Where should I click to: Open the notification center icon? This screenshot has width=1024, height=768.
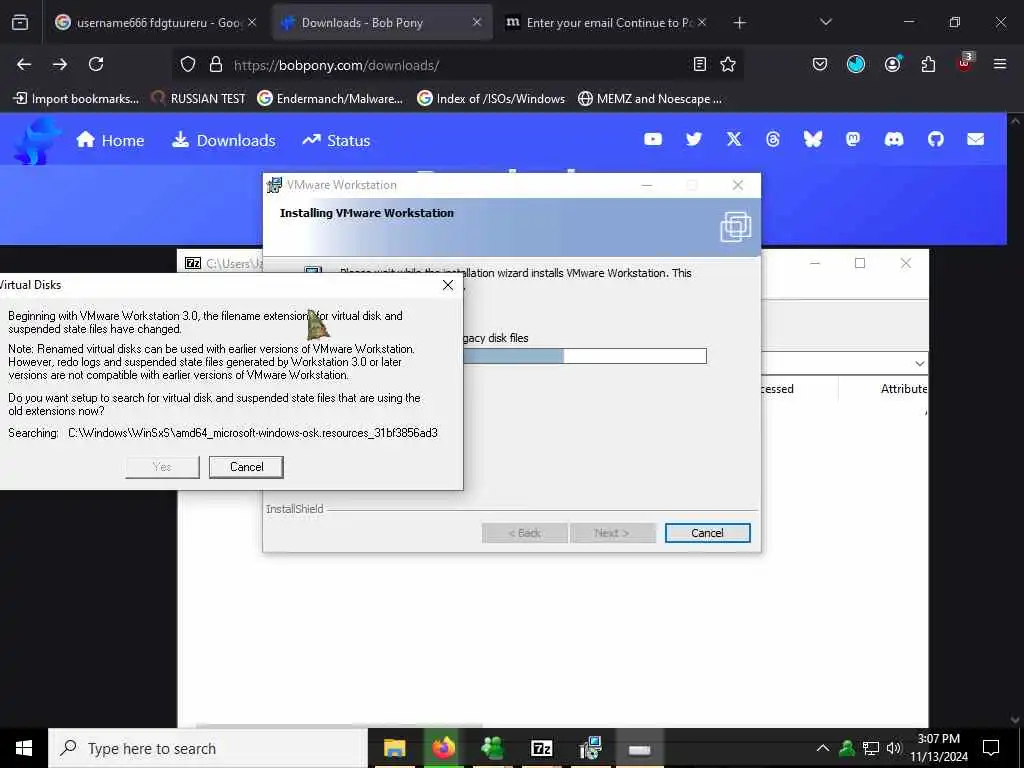991,748
